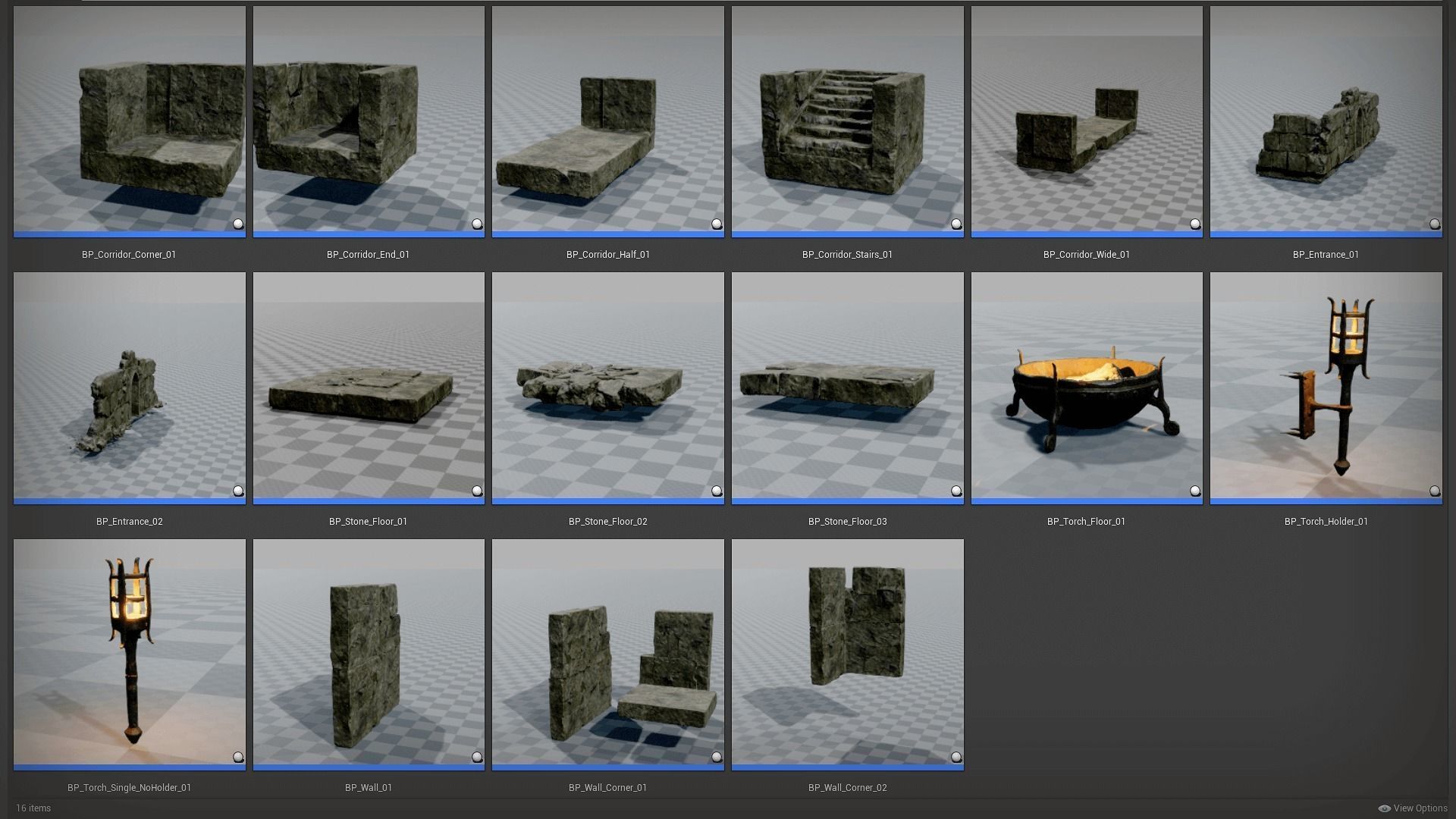
Task: Click the BP_Stone_Floor_02 broken floor thumbnail
Action: (x=607, y=387)
